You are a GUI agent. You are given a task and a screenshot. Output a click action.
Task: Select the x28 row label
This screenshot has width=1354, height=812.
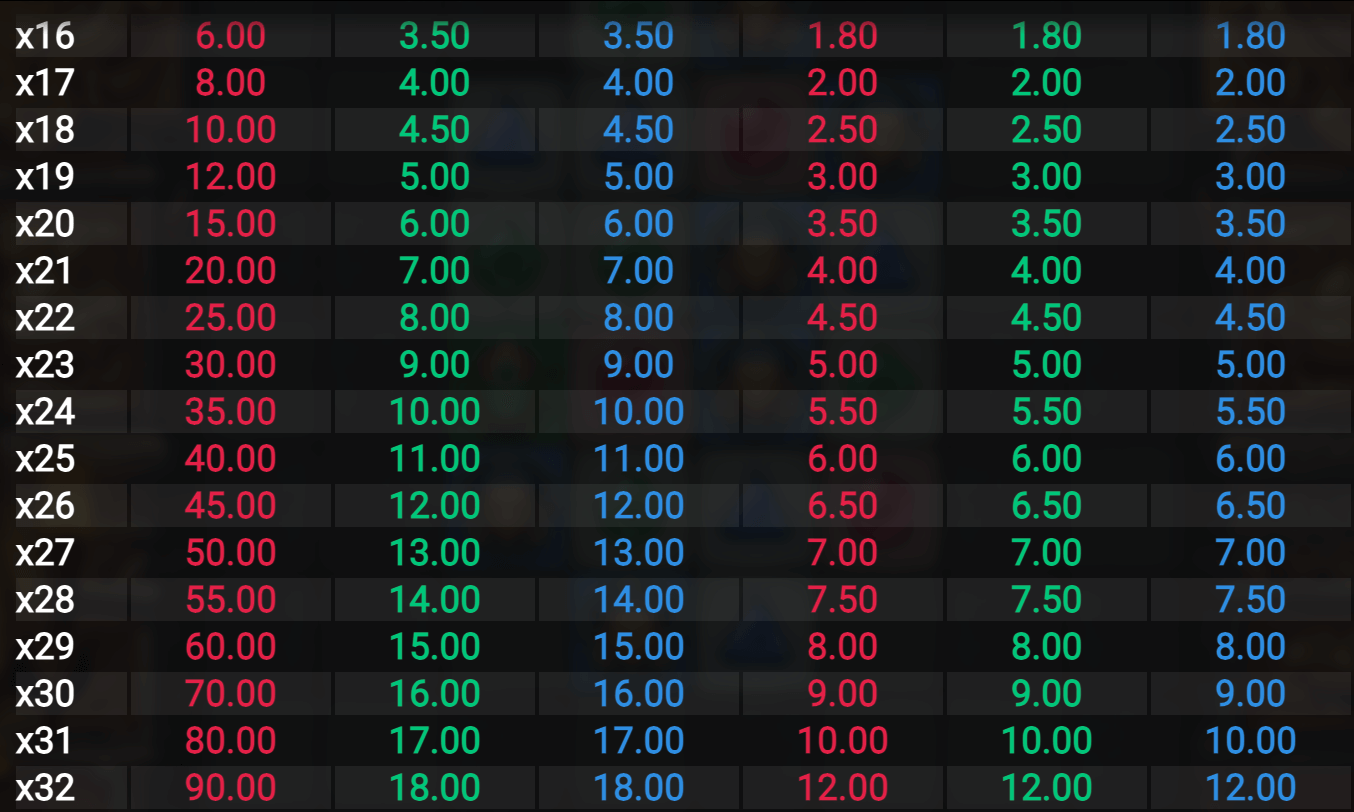tap(45, 600)
